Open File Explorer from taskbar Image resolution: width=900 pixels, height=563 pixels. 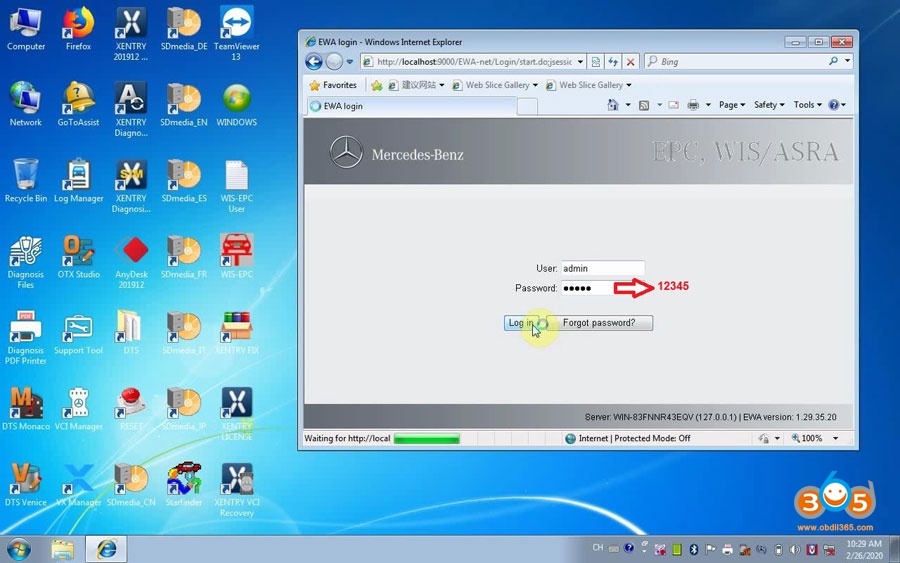click(63, 549)
